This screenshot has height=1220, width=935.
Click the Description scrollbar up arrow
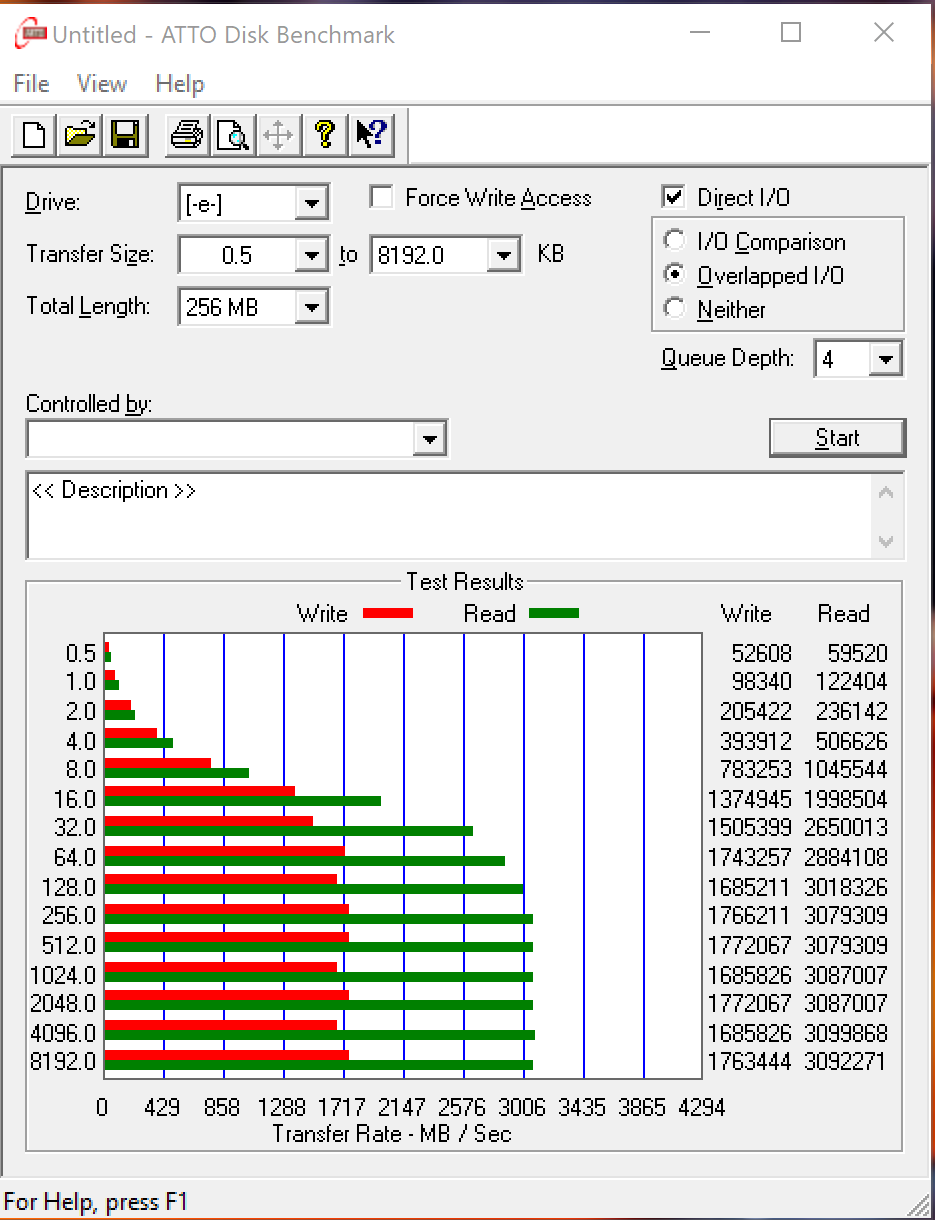[886, 492]
